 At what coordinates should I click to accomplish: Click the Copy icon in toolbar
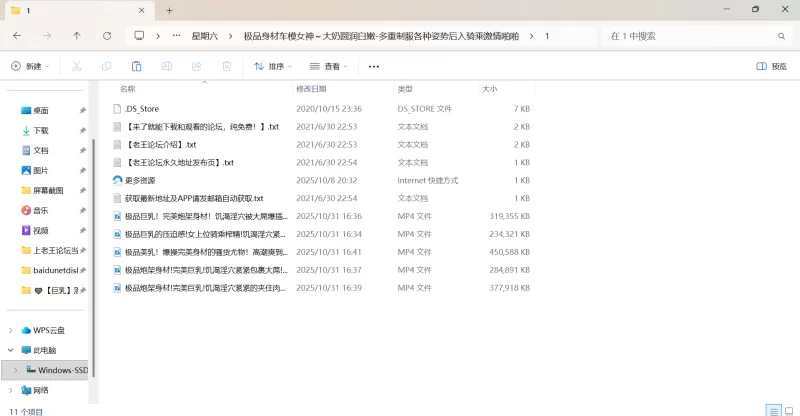click(x=107, y=67)
